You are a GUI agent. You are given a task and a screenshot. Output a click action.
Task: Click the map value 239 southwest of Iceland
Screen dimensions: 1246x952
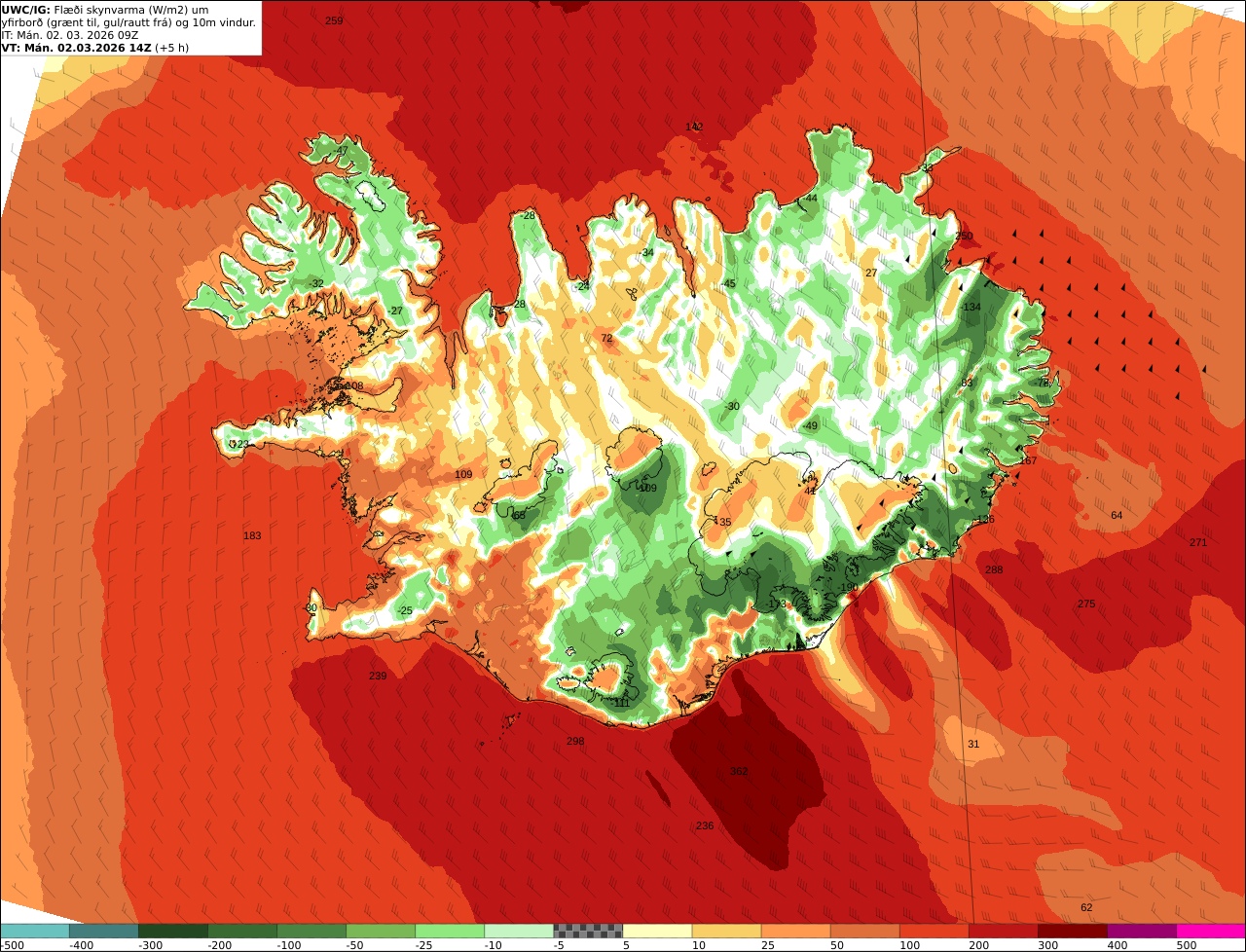[x=378, y=676]
